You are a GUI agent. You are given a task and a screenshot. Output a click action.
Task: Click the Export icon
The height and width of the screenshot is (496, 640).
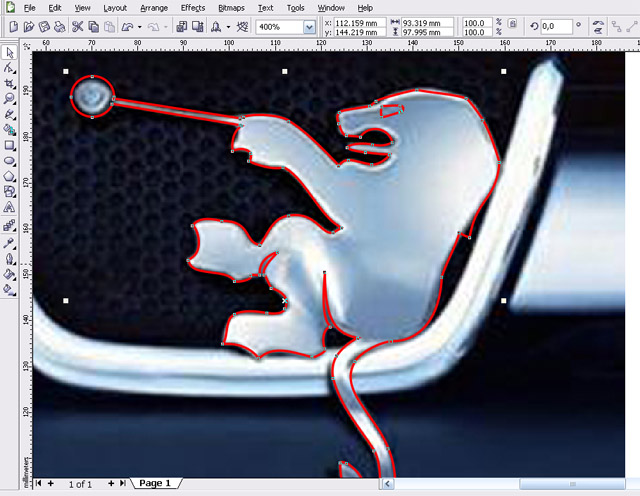pos(198,27)
